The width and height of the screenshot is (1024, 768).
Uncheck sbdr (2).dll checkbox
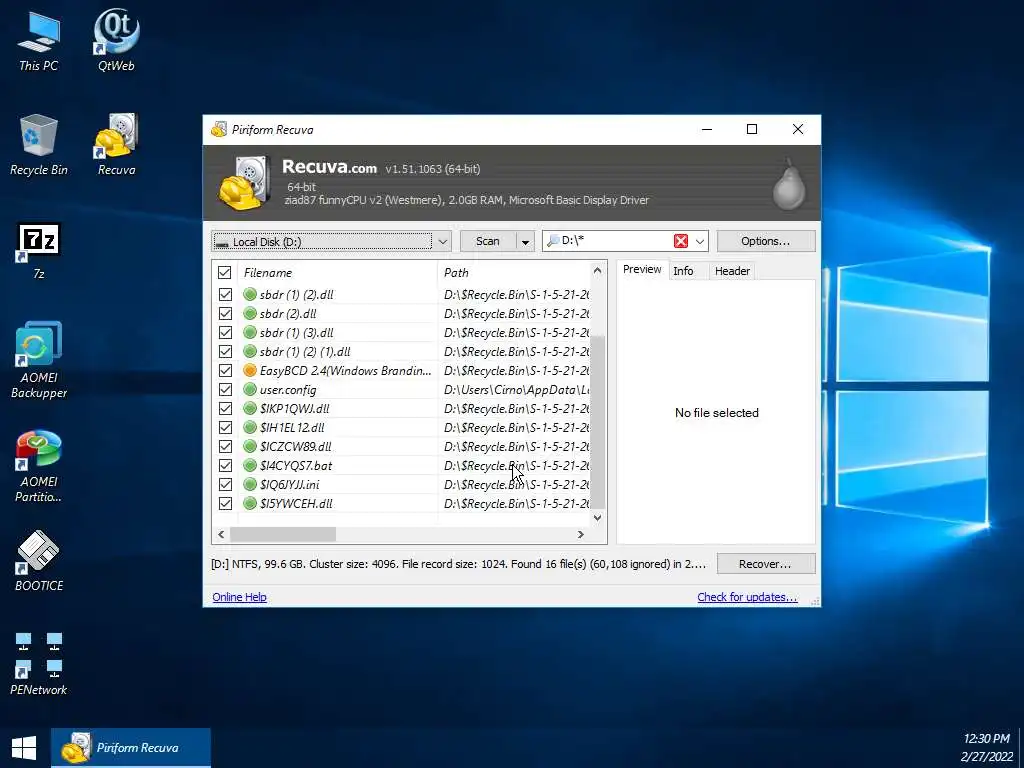[225, 313]
